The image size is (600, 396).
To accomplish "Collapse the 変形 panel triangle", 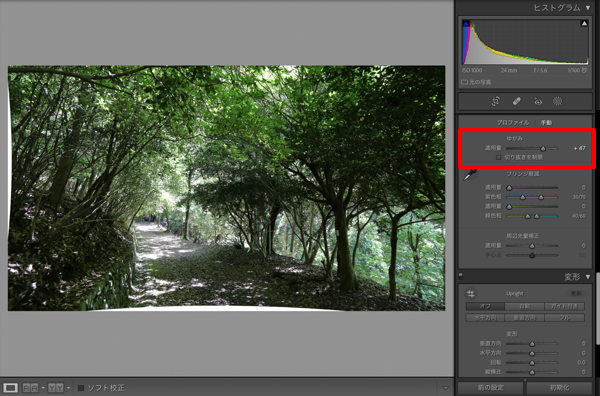I will pyautogui.click(x=588, y=277).
